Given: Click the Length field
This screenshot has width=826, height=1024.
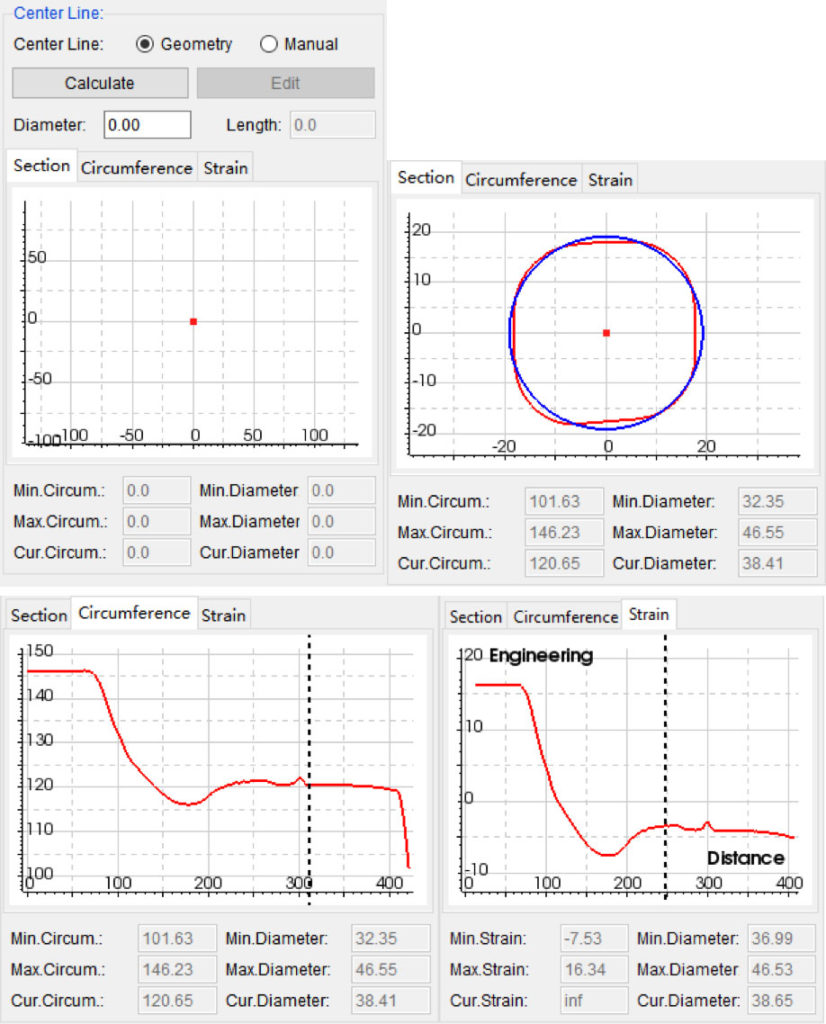Looking at the screenshot, I should coord(332,124).
